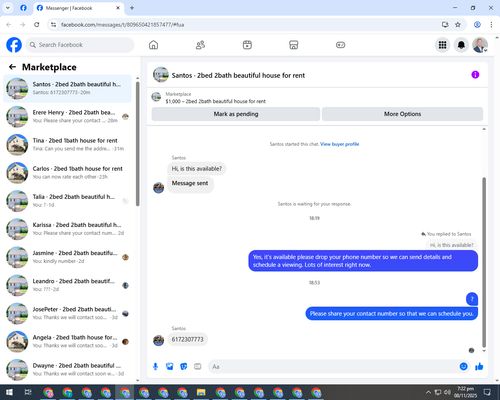
Task: Choose a sticker icon in composer
Action: point(184,367)
